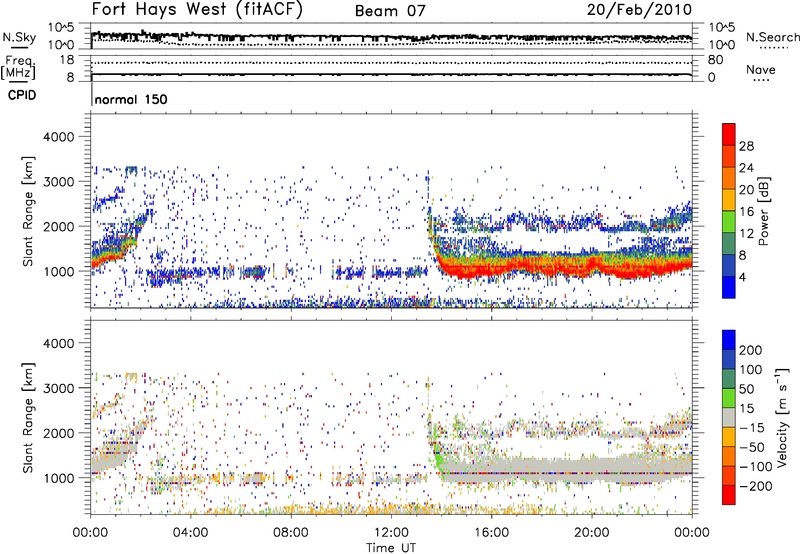Screen dimensions: 800x554
Task: Click the date '20/Feb/2010'
Action: coord(639,10)
